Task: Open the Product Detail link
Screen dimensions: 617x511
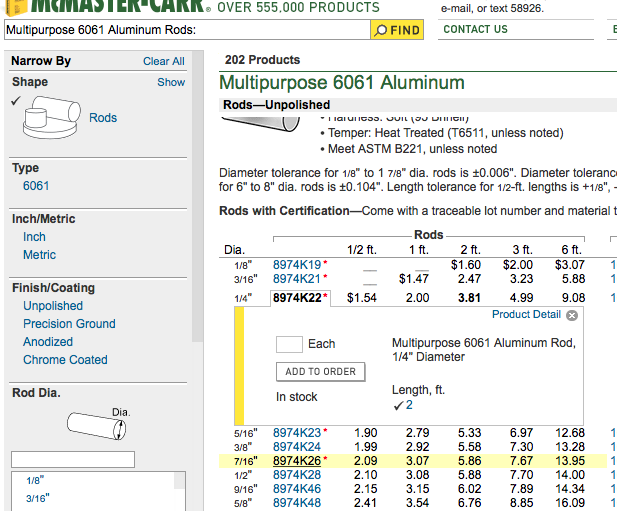Action: [x=526, y=314]
